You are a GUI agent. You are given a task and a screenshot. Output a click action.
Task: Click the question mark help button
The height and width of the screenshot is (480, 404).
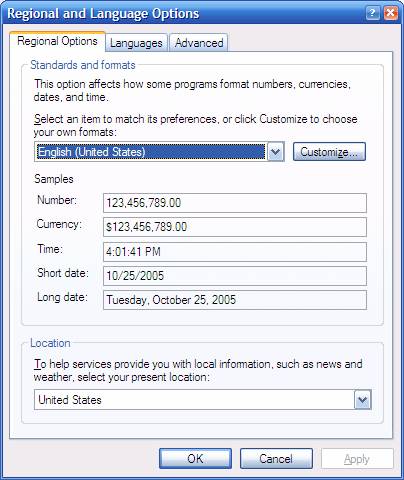click(x=373, y=13)
